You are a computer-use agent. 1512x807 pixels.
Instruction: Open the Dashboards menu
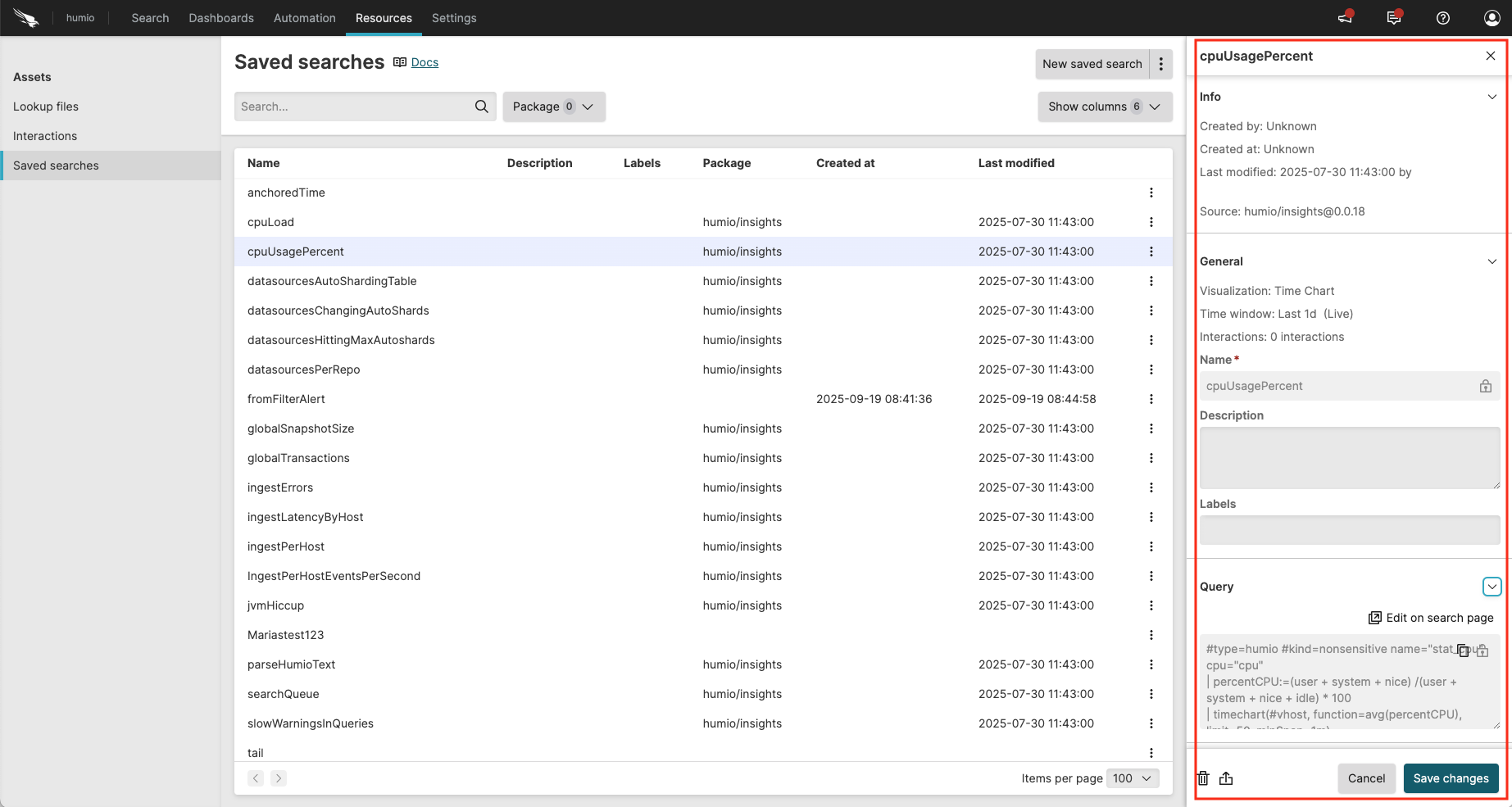coord(221,18)
